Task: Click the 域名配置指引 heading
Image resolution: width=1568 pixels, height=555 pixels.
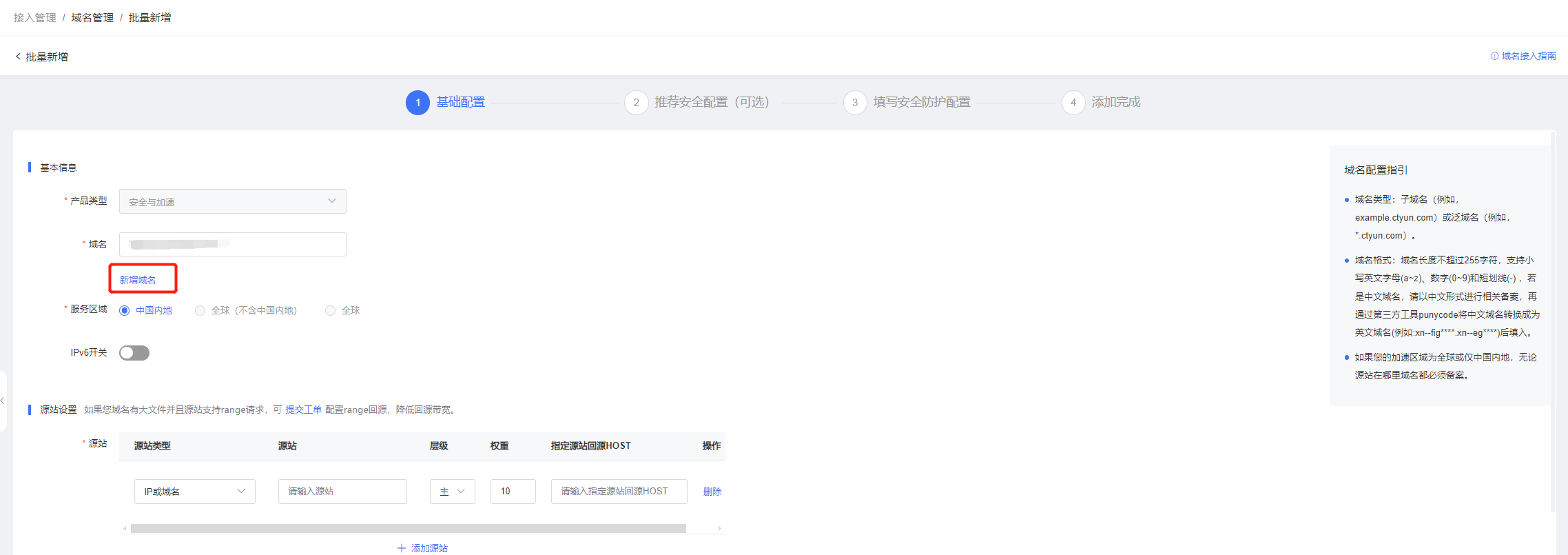Action: point(1376,170)
